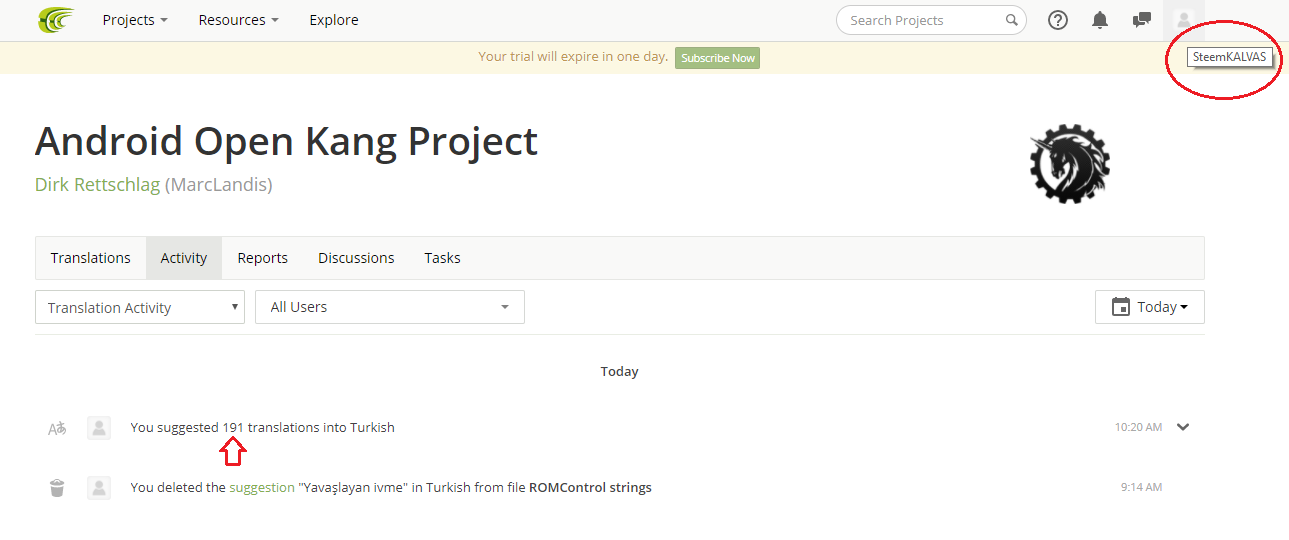The image size is (1289, 540).
Task: Open the All Users filter dropdown
Action: click(x=390, y=307)
